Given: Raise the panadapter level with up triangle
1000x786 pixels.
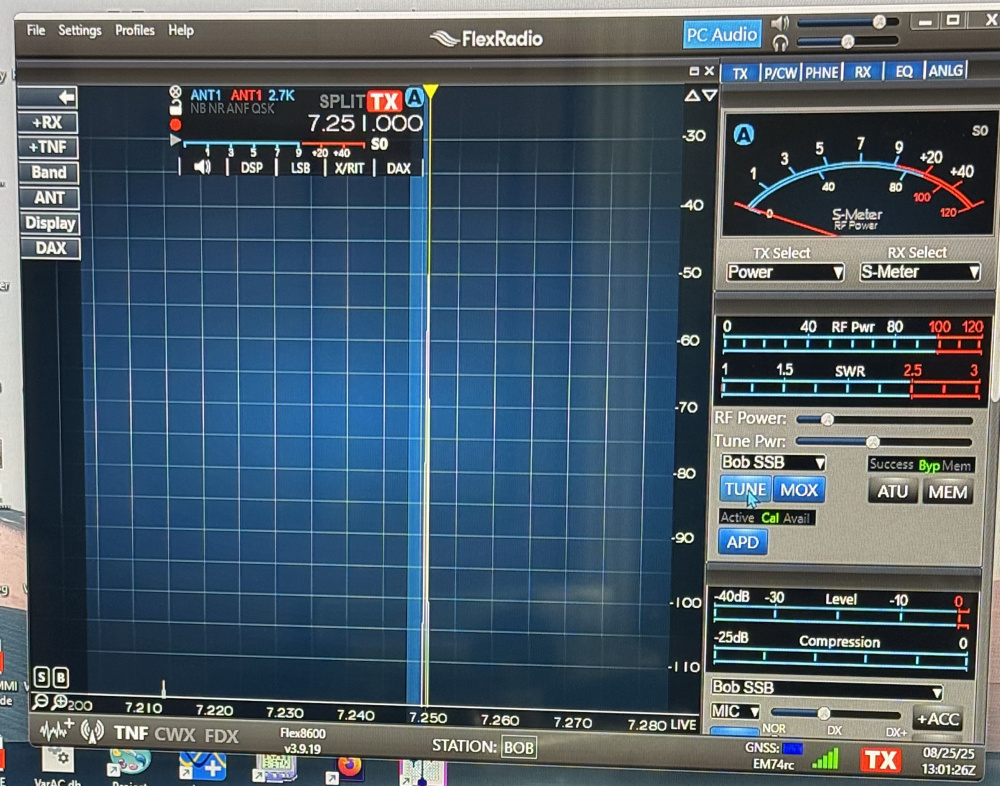Looking at the screenshot, I should coord(691,96).
